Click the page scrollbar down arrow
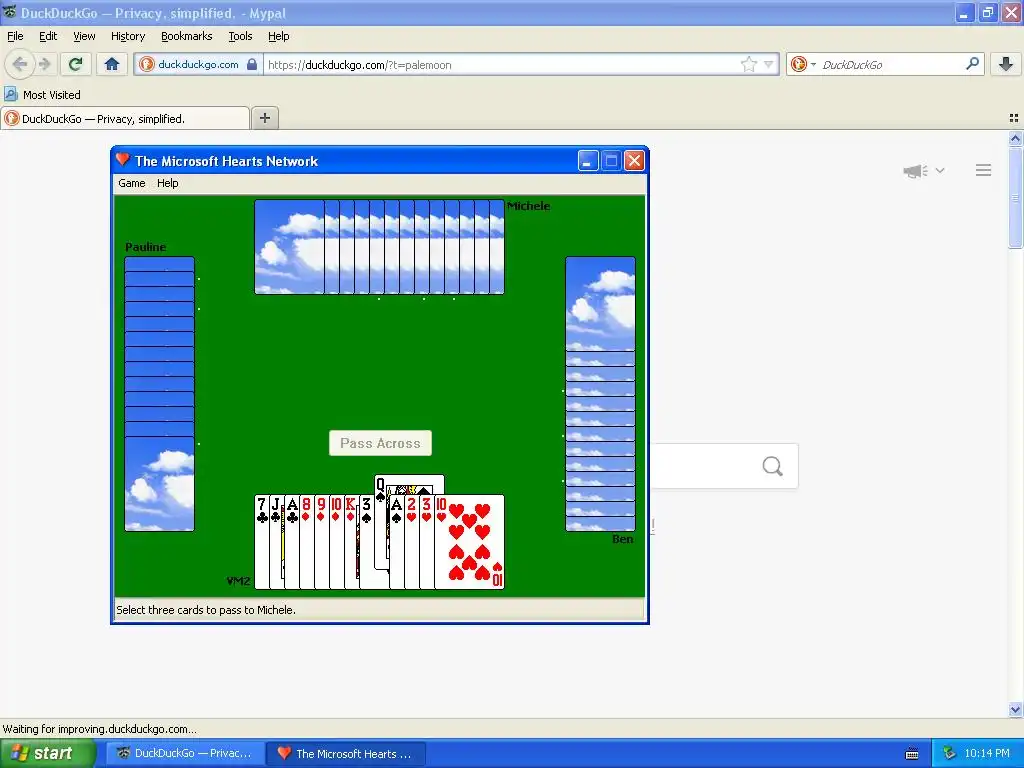The image size is (1024, 768). click(1015, 709)
